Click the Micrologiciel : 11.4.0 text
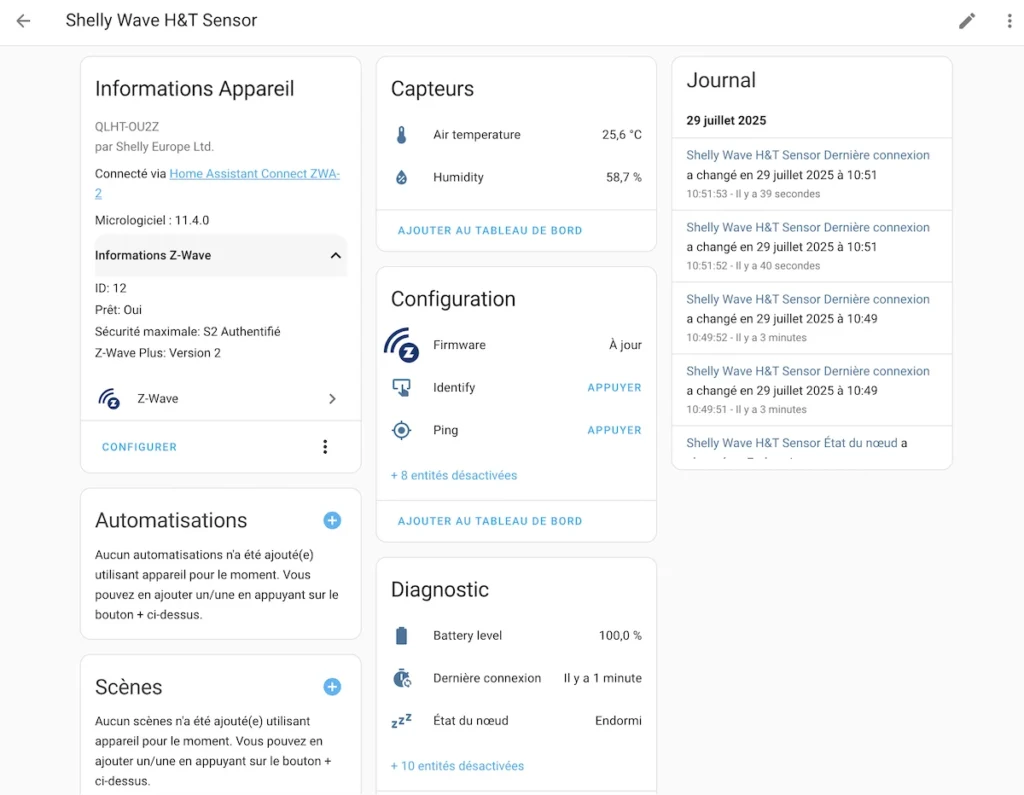This screenshot has width=1024, height=795. click(x=152, y=220)
